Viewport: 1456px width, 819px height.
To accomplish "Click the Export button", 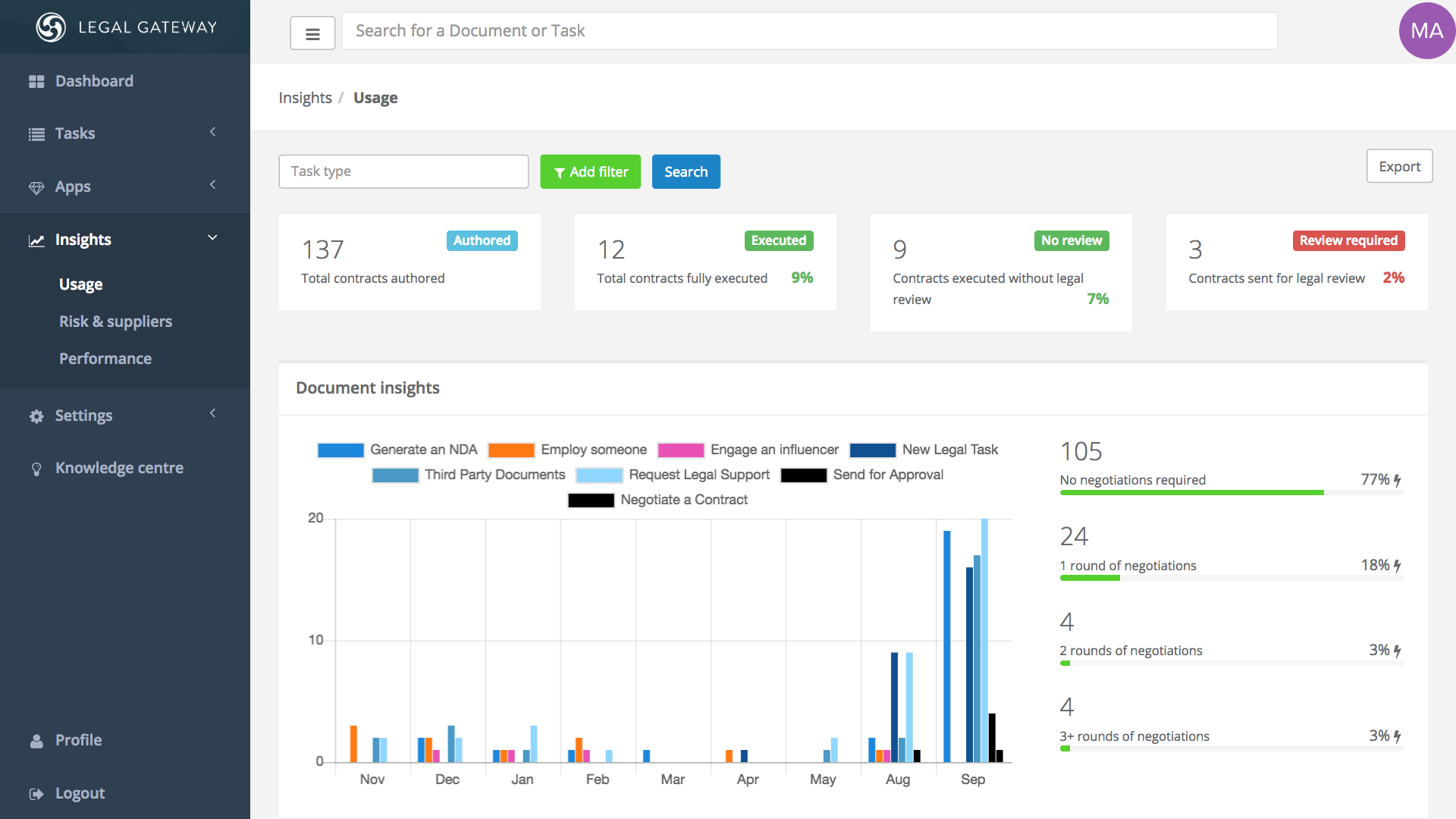I will click(x=1399, y=166).
